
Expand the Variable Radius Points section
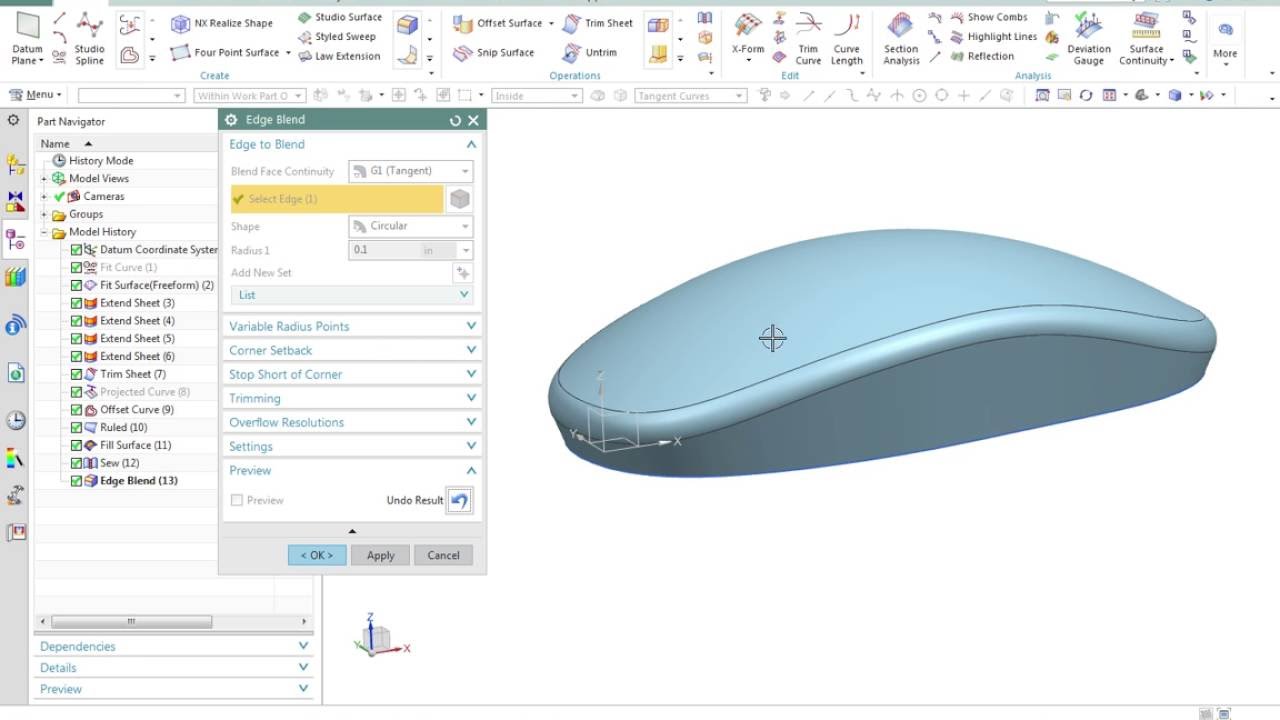352,326
